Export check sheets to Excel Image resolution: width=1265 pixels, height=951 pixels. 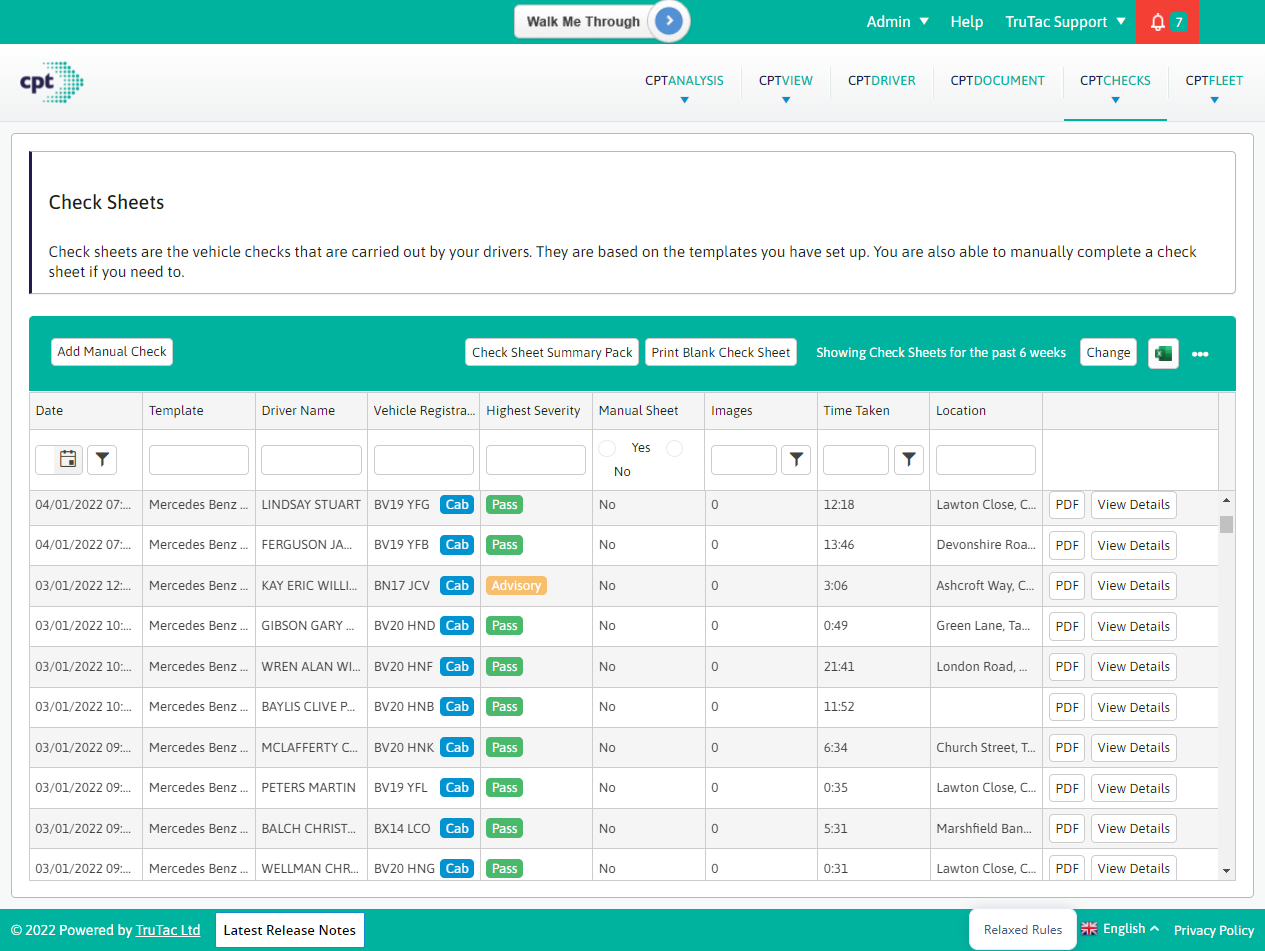coord(1163,353)
